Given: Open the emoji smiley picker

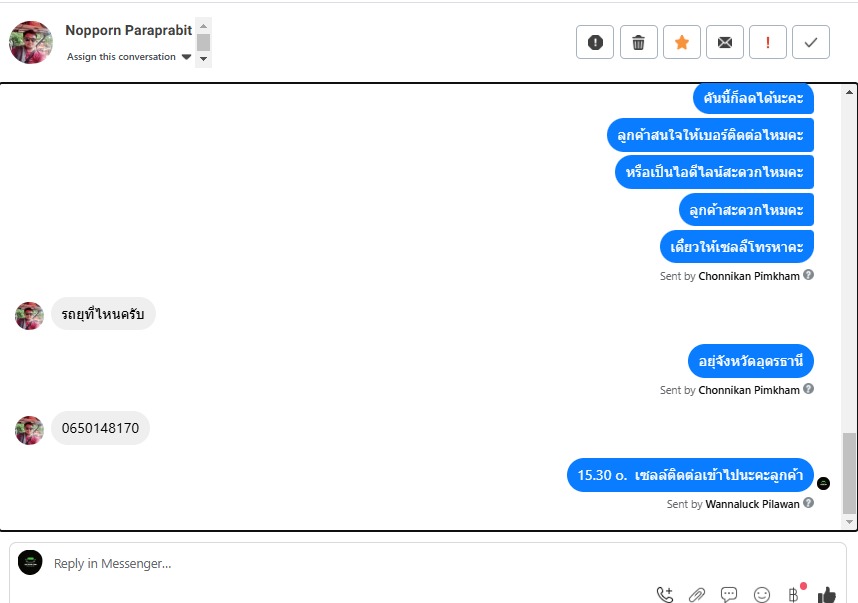Looking at the screenshot, I should (x=762, y=594).
